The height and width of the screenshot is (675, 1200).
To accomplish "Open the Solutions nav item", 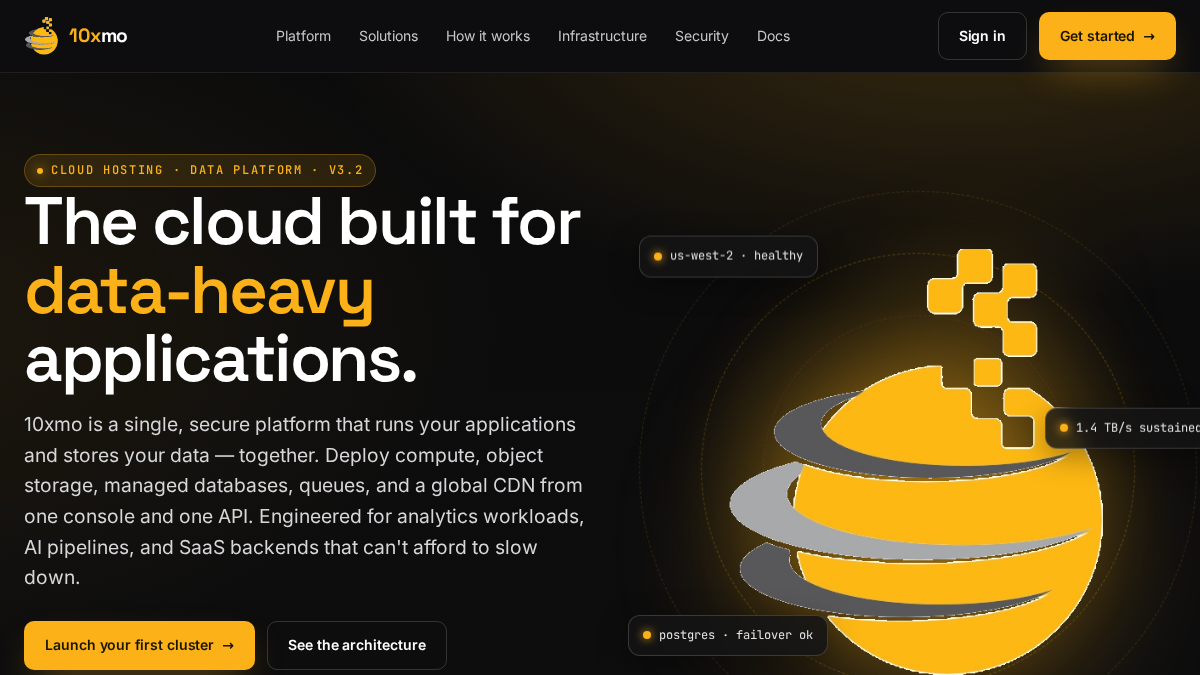I will pos(388,36).
